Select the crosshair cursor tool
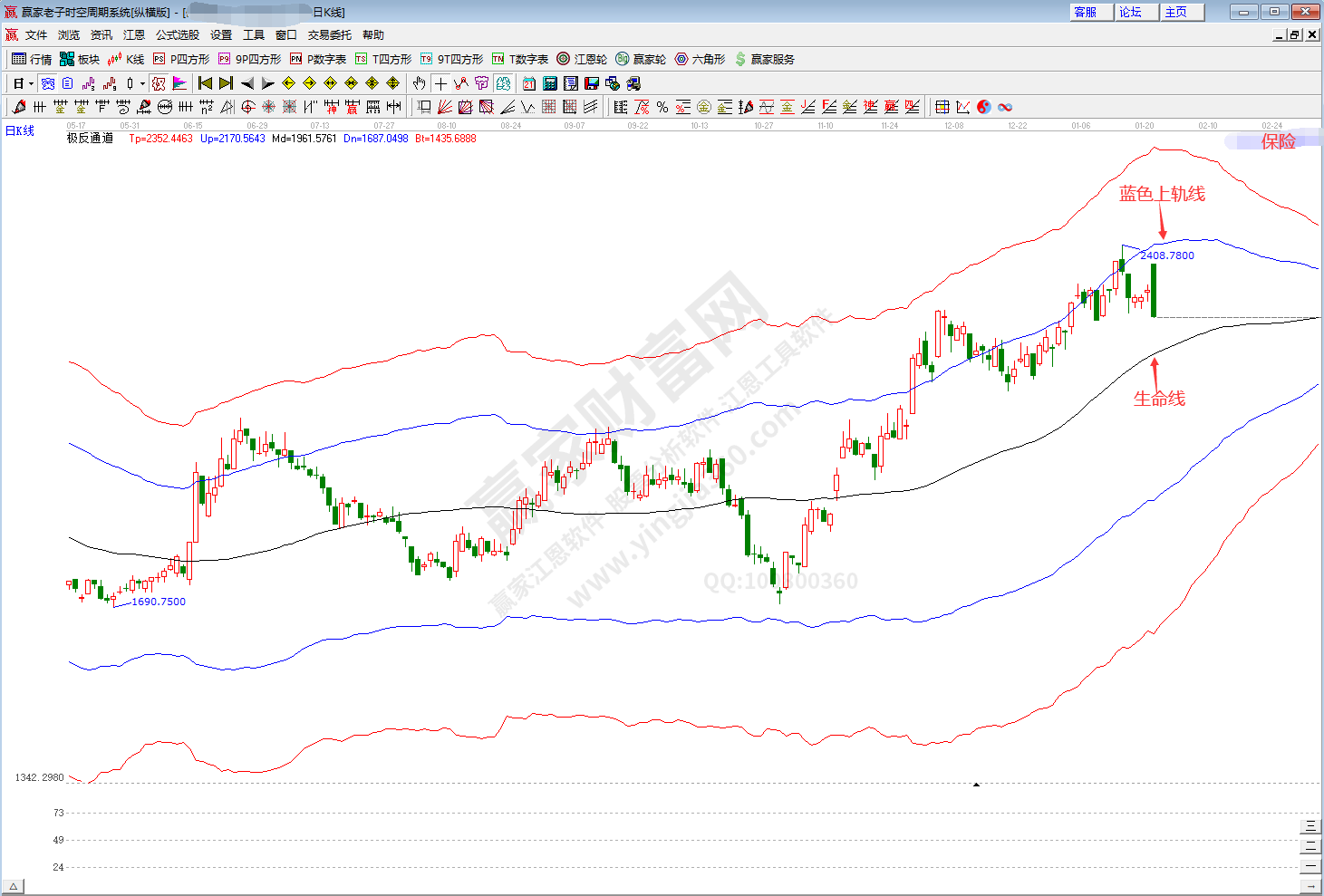This screenshot has height=896, width=1324. (x=440, y=83)
